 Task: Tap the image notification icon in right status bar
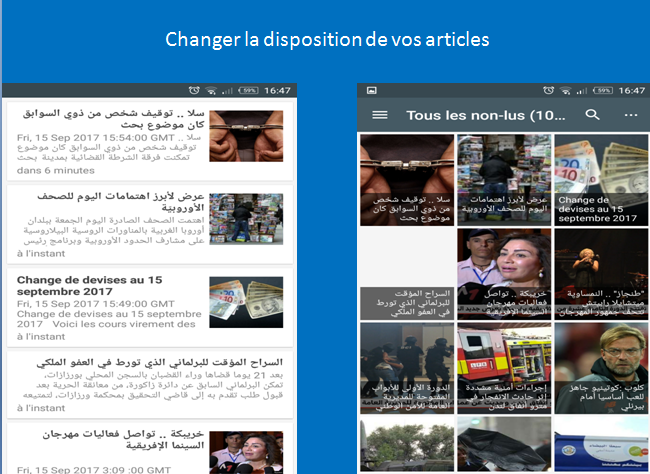tap(372, 90)
